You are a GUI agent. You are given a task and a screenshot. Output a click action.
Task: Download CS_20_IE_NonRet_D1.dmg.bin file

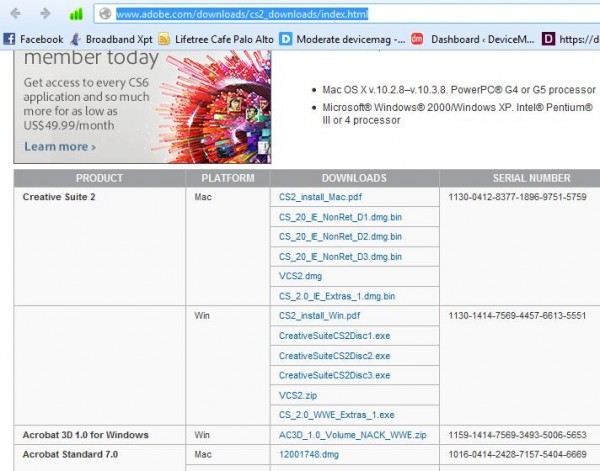pyautogui.click(x=340, y=217)
